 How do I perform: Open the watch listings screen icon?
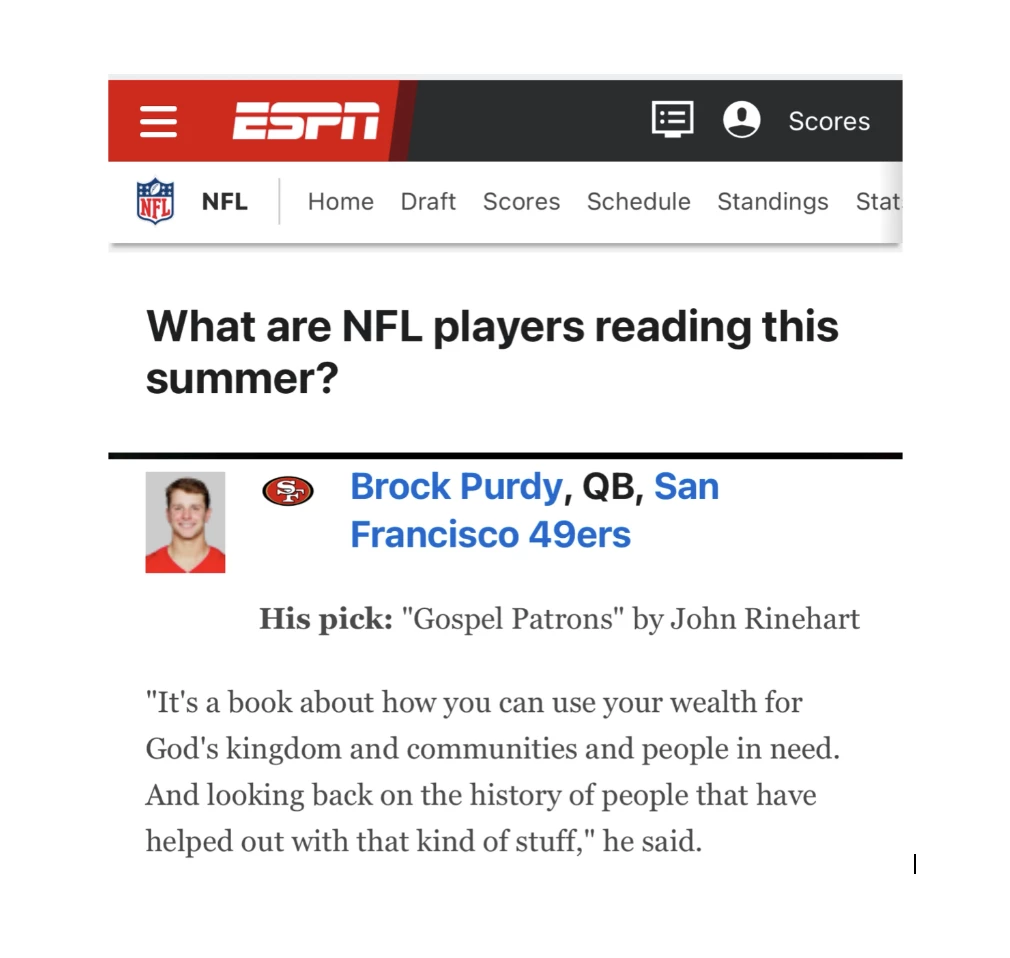[x=672, y=119]
